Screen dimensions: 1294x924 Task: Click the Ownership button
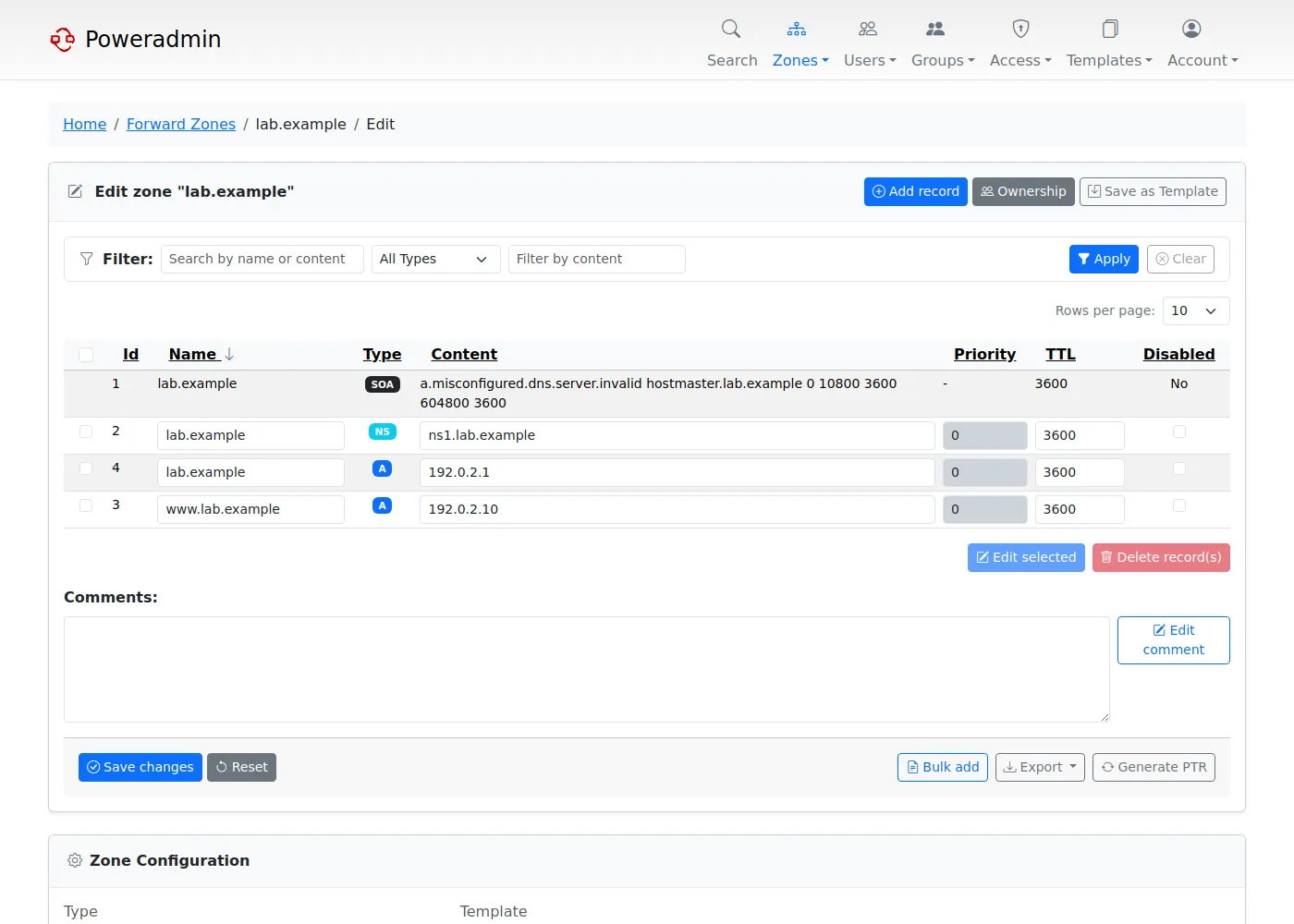(x=1023, y=191)
